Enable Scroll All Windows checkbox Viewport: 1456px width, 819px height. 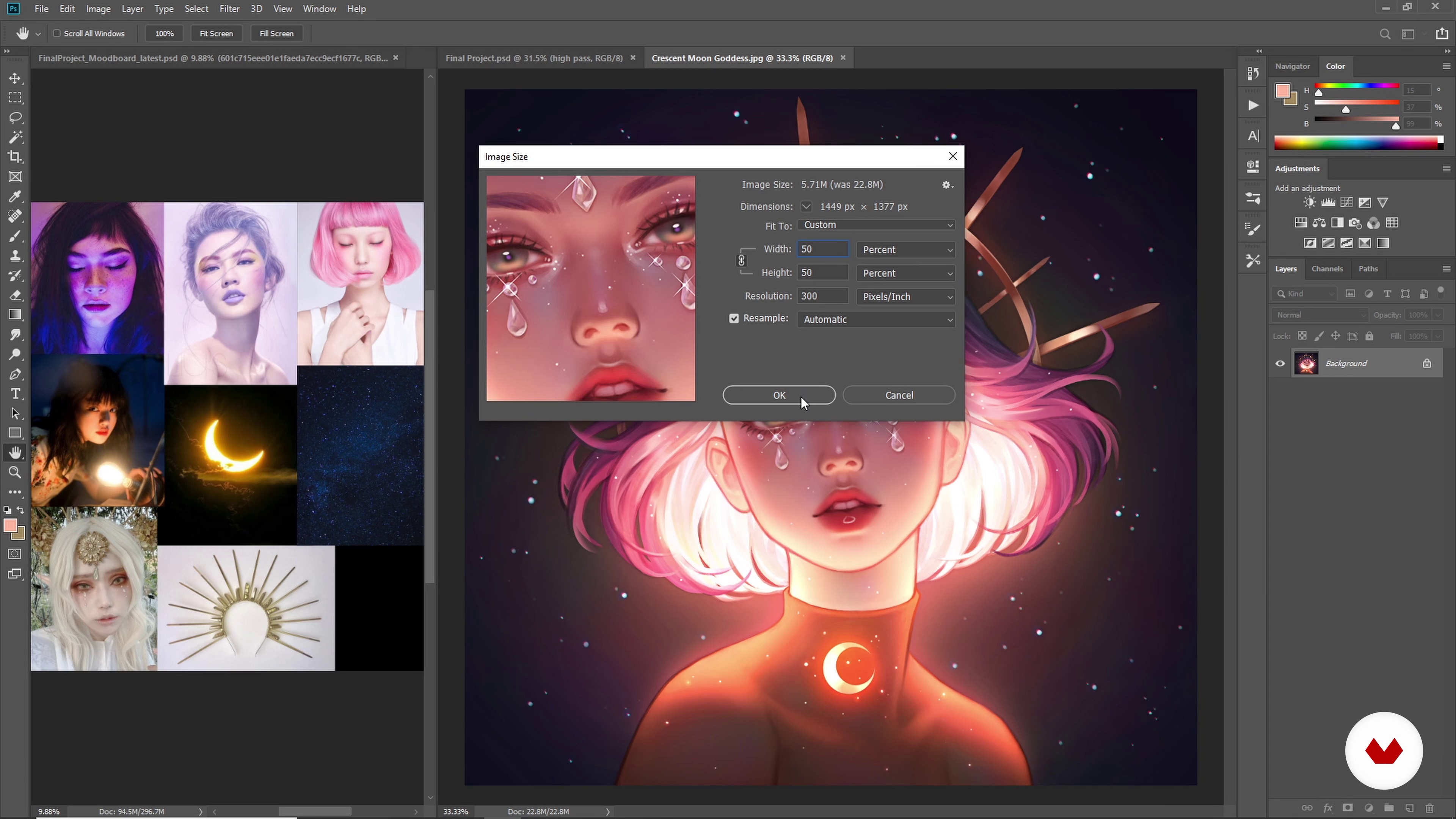coord(56,33)
